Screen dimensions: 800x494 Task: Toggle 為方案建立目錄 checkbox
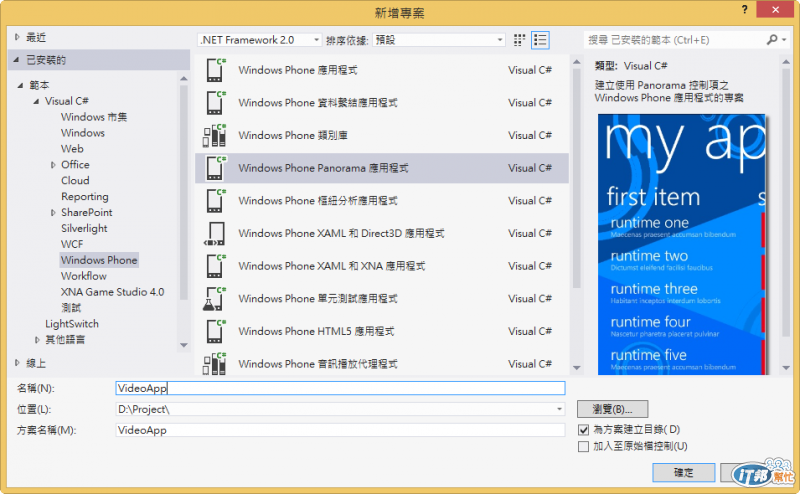584,430
